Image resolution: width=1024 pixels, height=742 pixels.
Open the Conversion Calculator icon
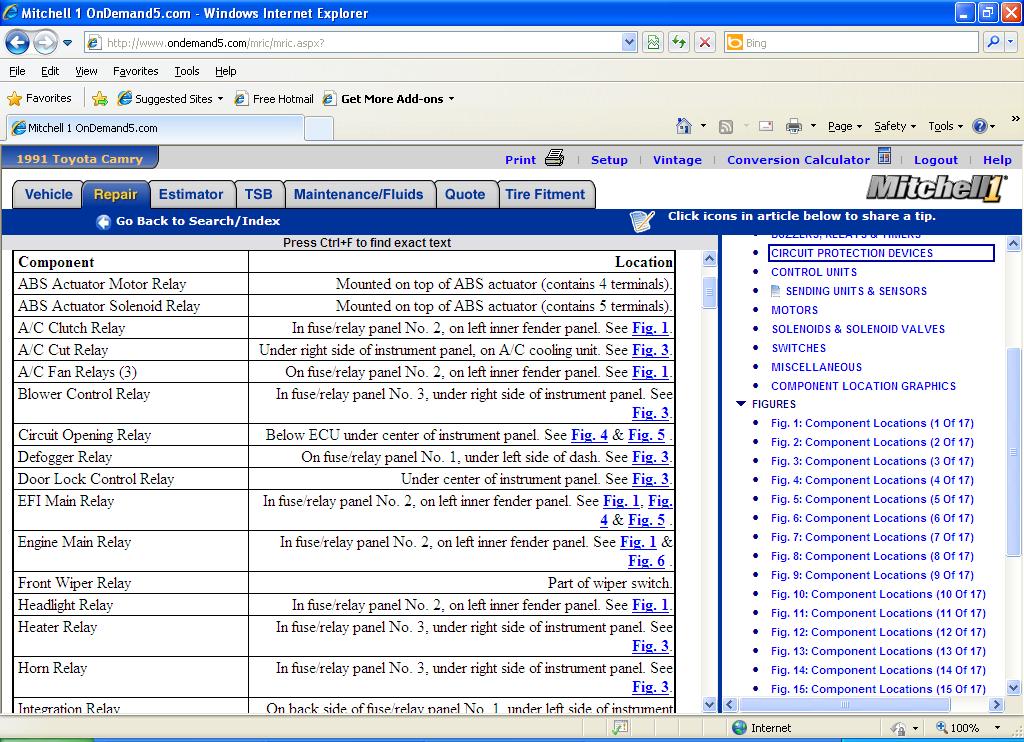point(884,157)
